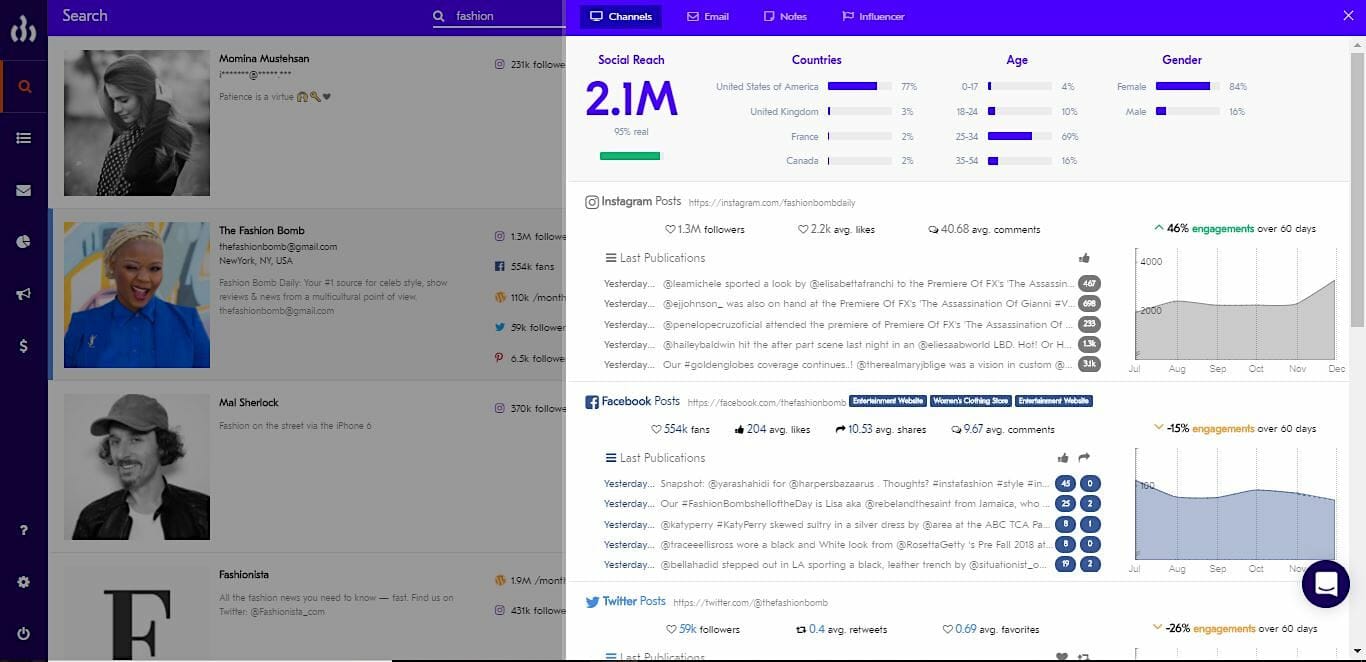
Task: Click the Female 84% gender bar
Action: (x=1187, y=87)
